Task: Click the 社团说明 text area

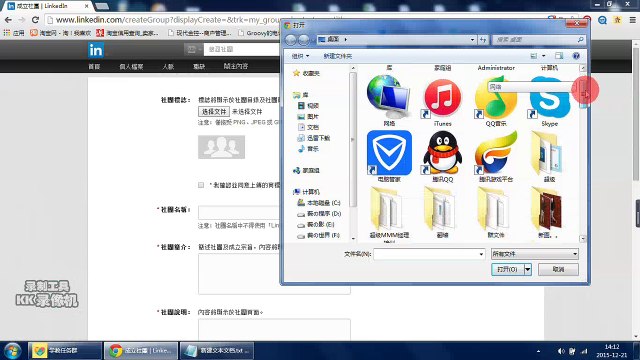Action: pyautogui.click(x=274, y=330)
